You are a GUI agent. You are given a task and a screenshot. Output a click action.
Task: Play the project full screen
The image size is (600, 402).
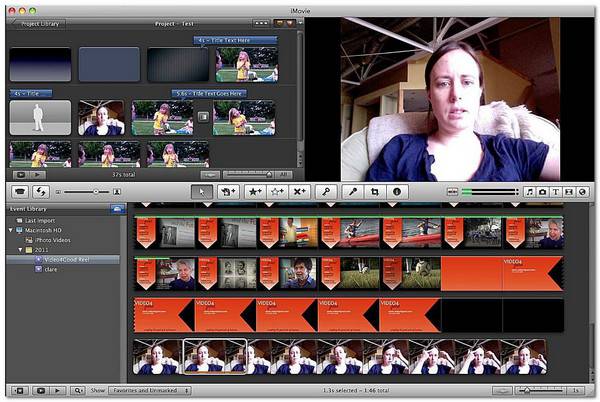(x=21, y=175)
